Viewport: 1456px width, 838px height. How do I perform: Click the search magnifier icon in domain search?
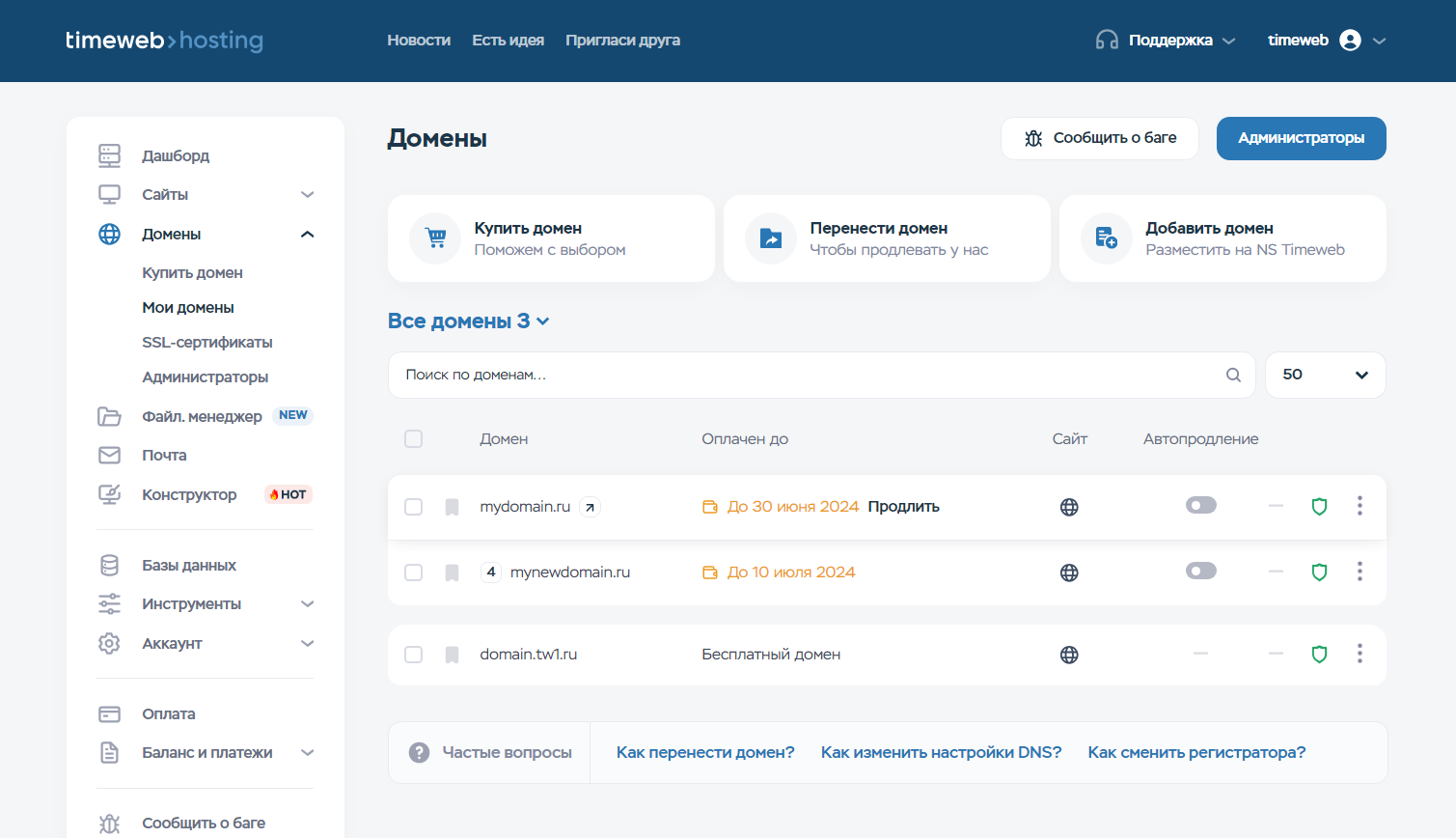pos(1233,376)
